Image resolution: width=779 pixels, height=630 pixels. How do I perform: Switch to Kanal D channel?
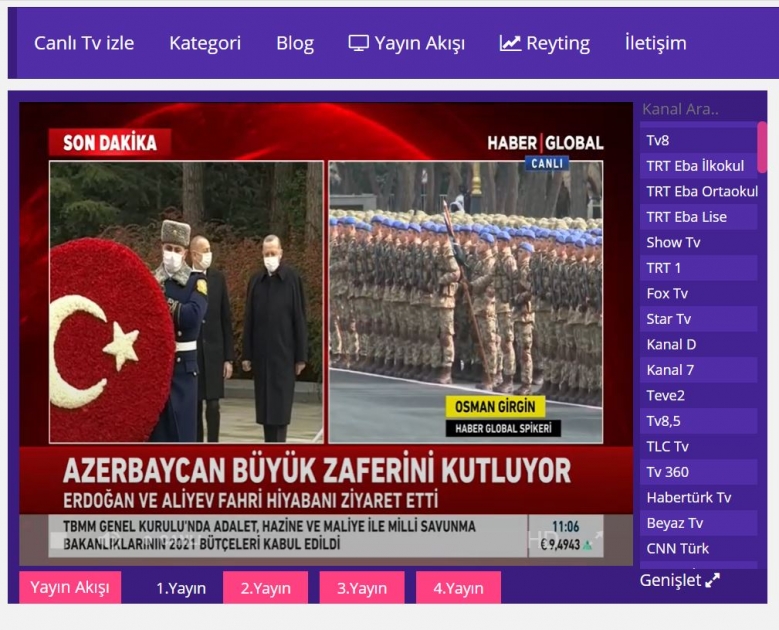698,345
